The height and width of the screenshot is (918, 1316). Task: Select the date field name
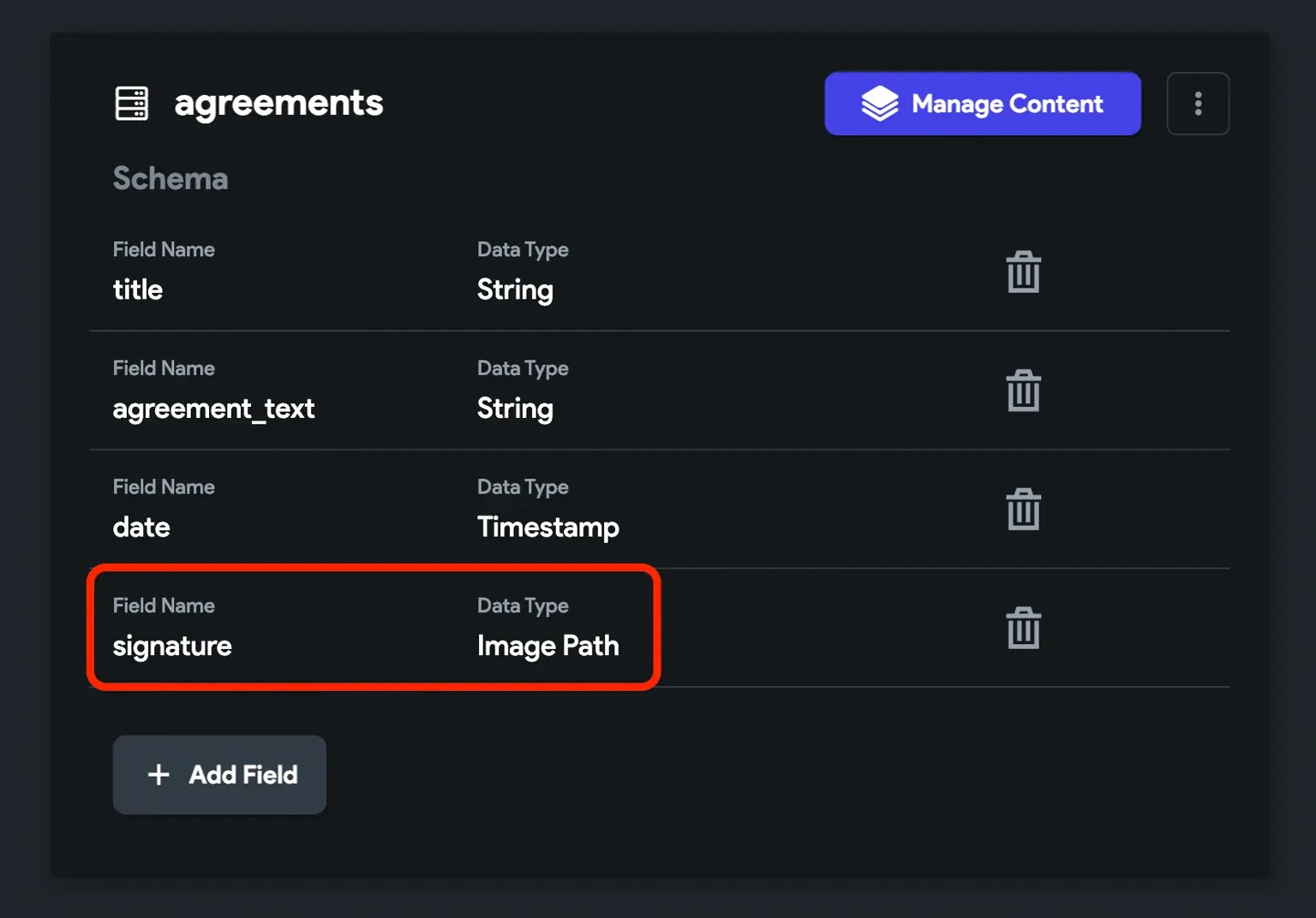tap(141, 527)
